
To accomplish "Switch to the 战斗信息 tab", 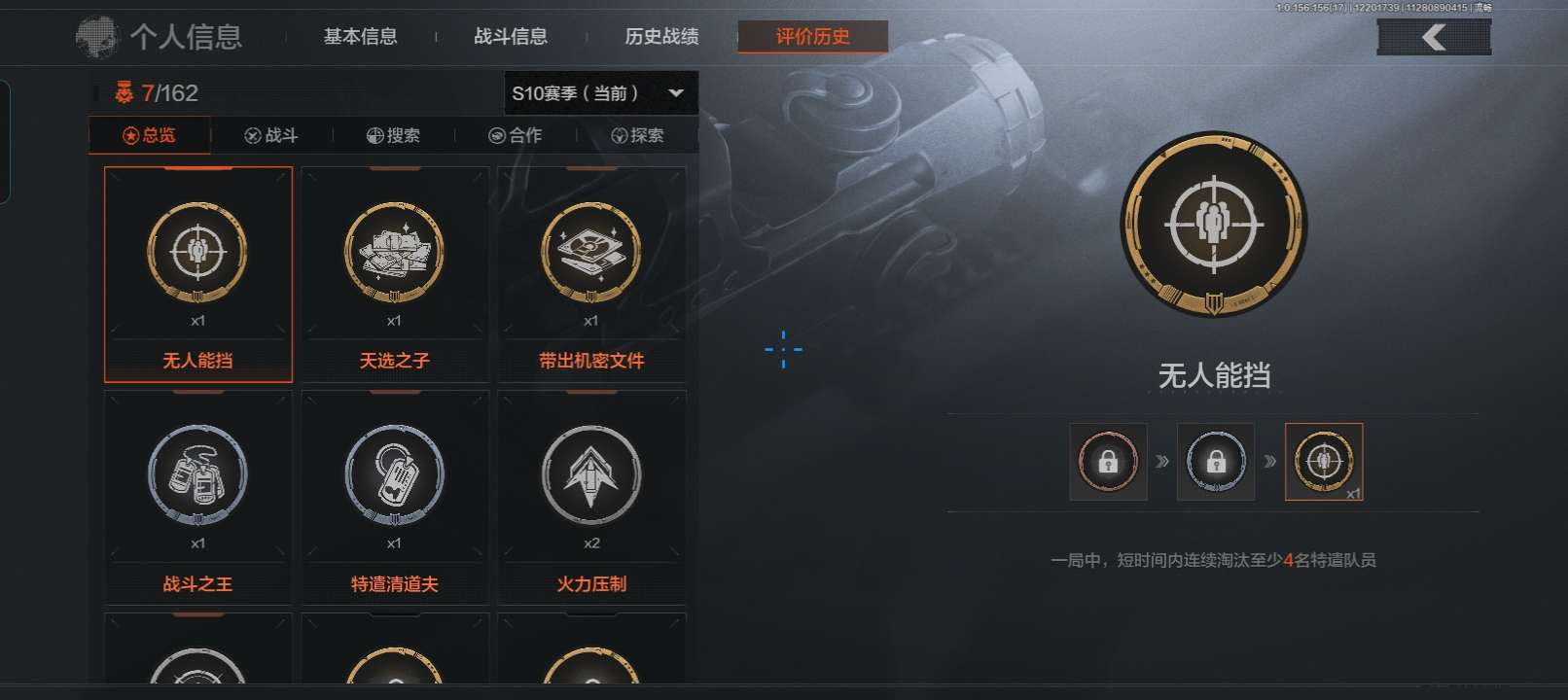I will pos(511,37).
